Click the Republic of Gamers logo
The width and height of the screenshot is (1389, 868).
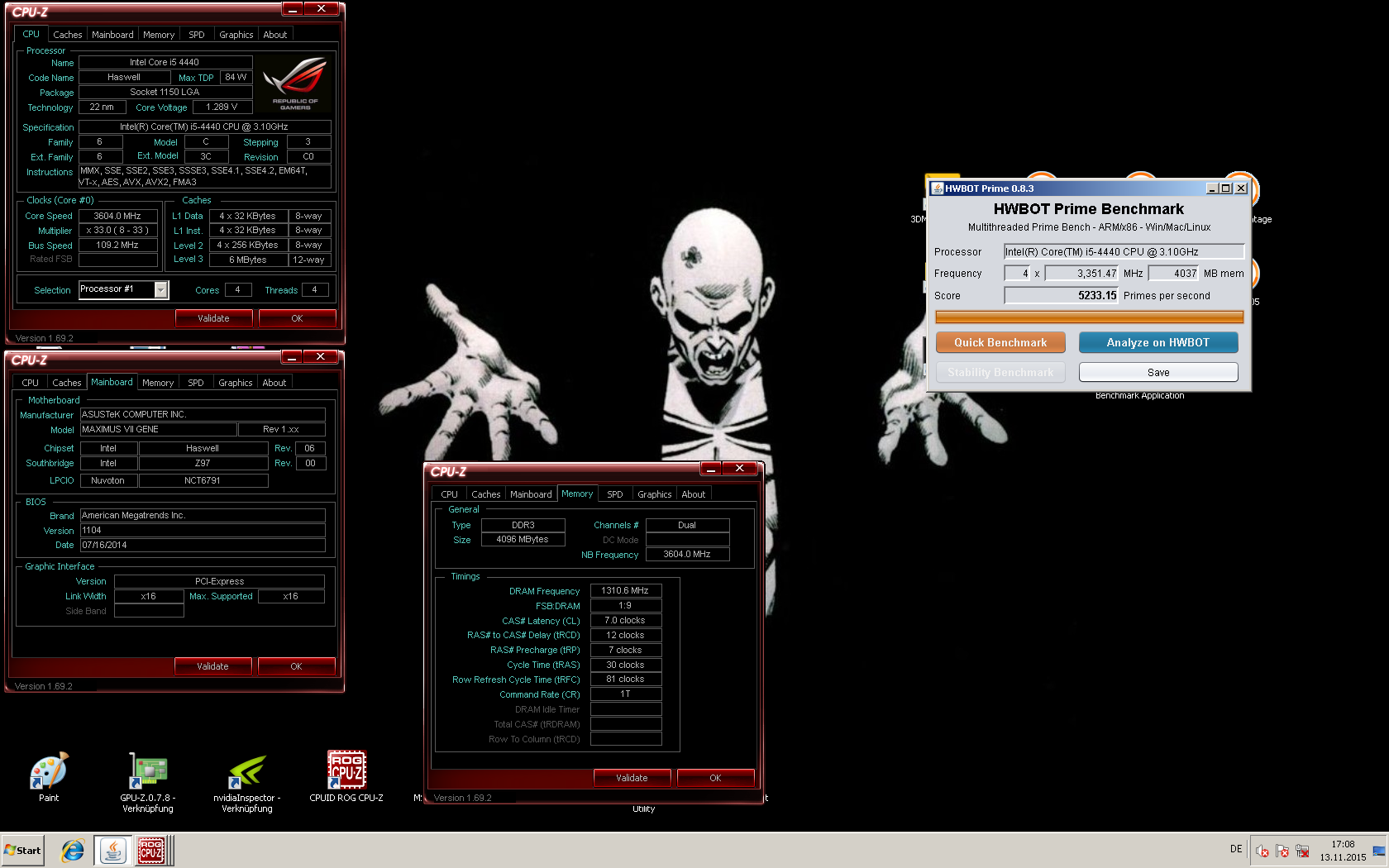[295, 83]
